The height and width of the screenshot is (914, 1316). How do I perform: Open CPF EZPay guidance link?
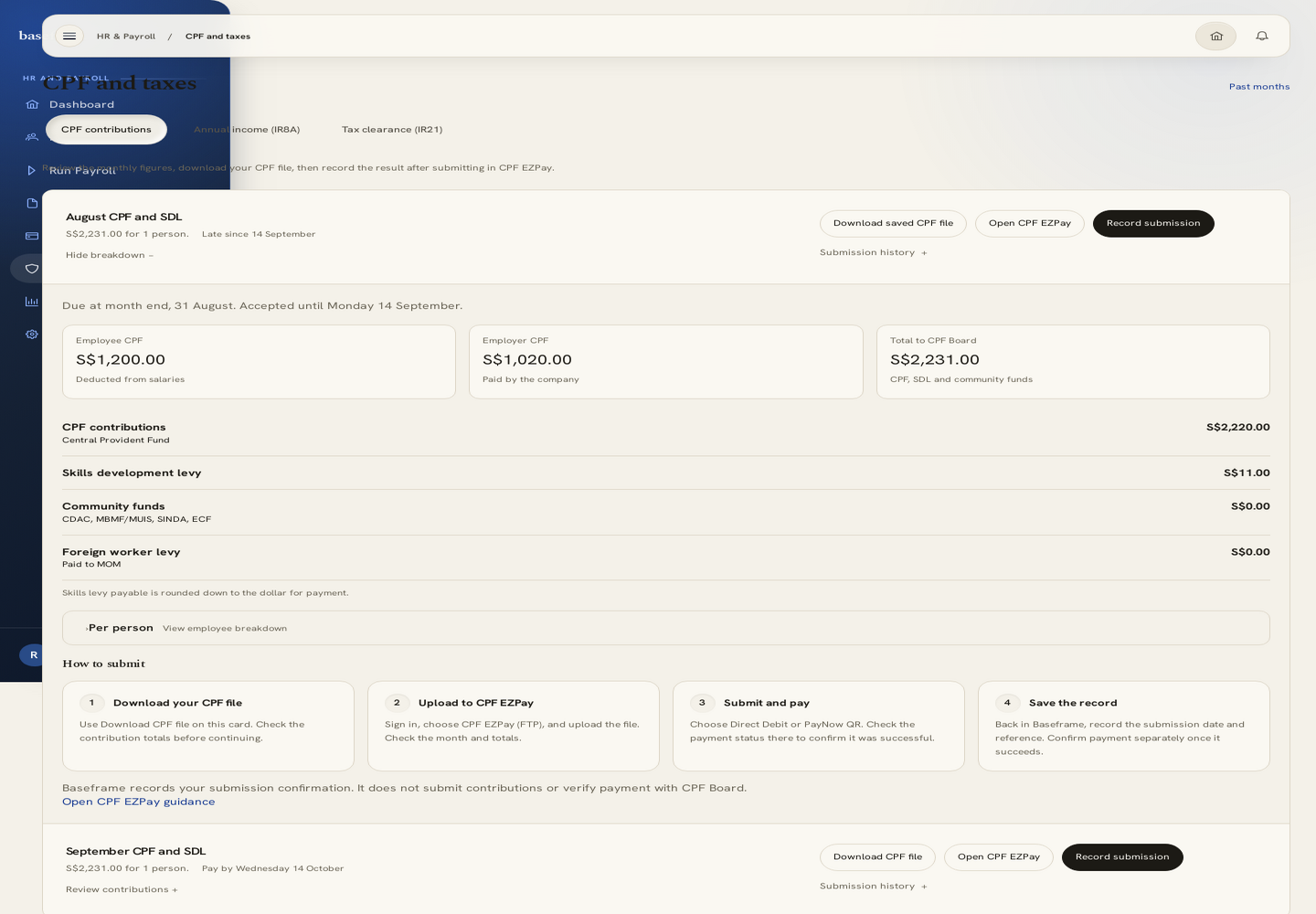pos(139,802)
